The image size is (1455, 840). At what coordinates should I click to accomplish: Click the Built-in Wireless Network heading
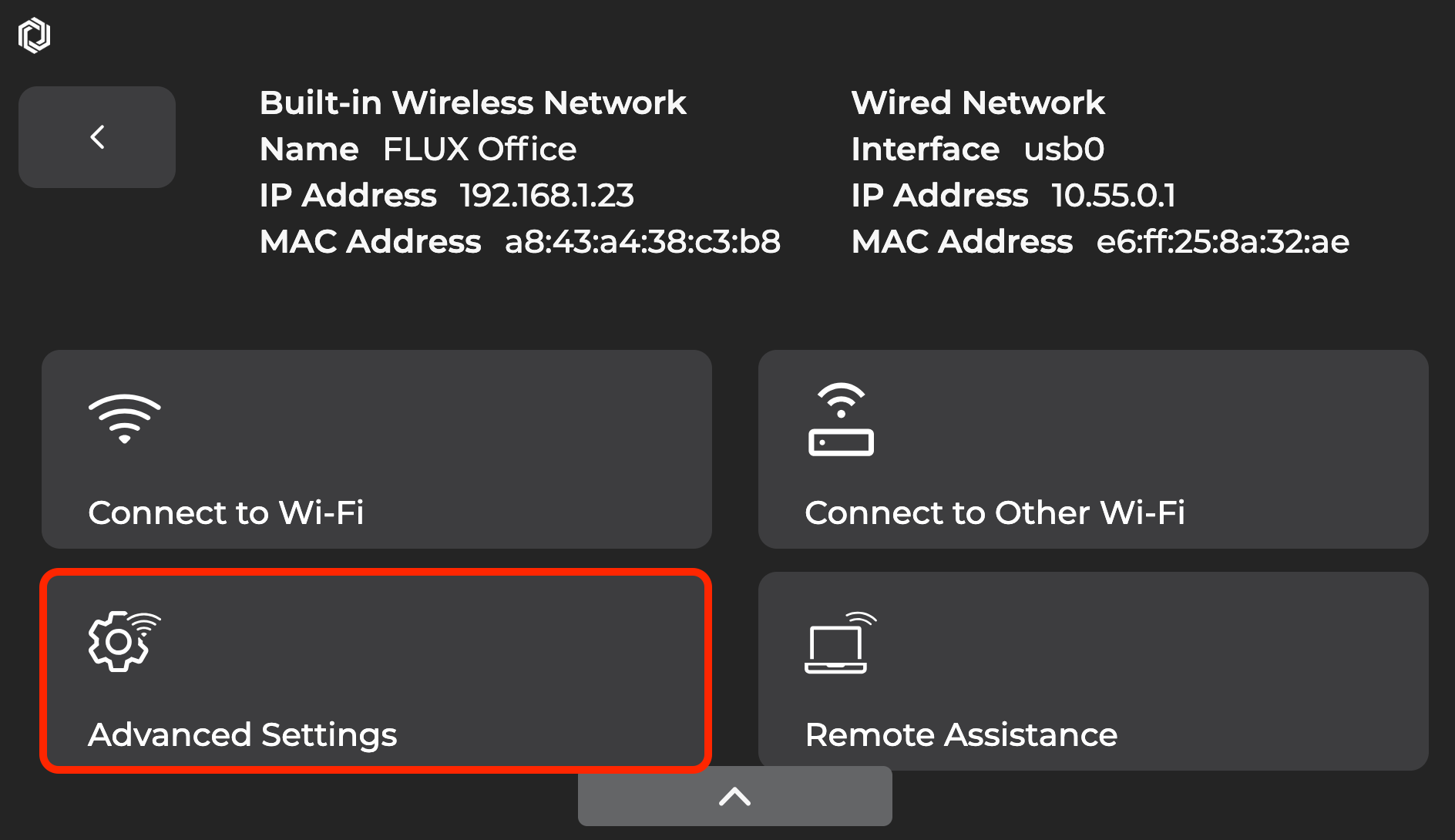click(x=473, y=102)
